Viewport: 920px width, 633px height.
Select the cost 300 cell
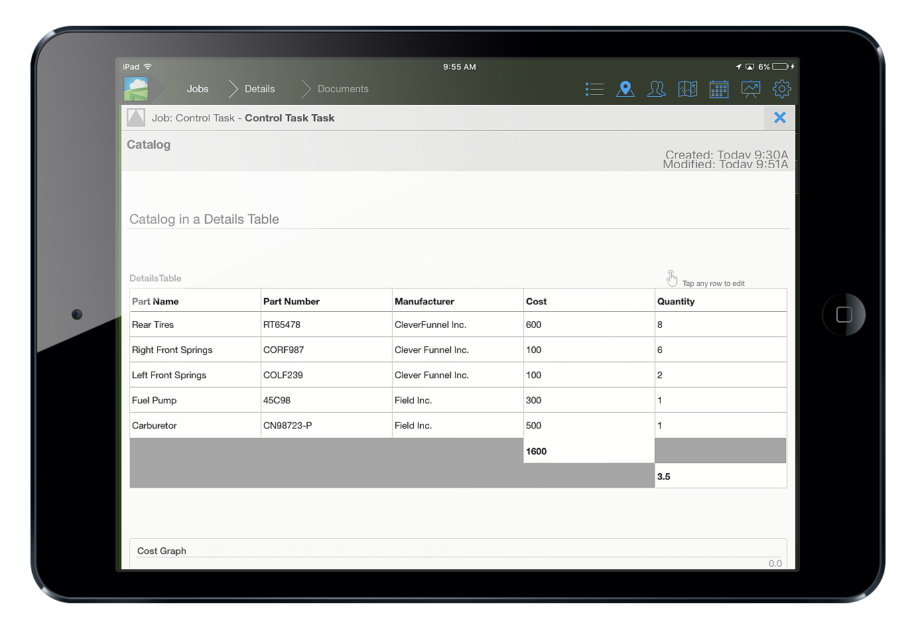pos(589,400)
